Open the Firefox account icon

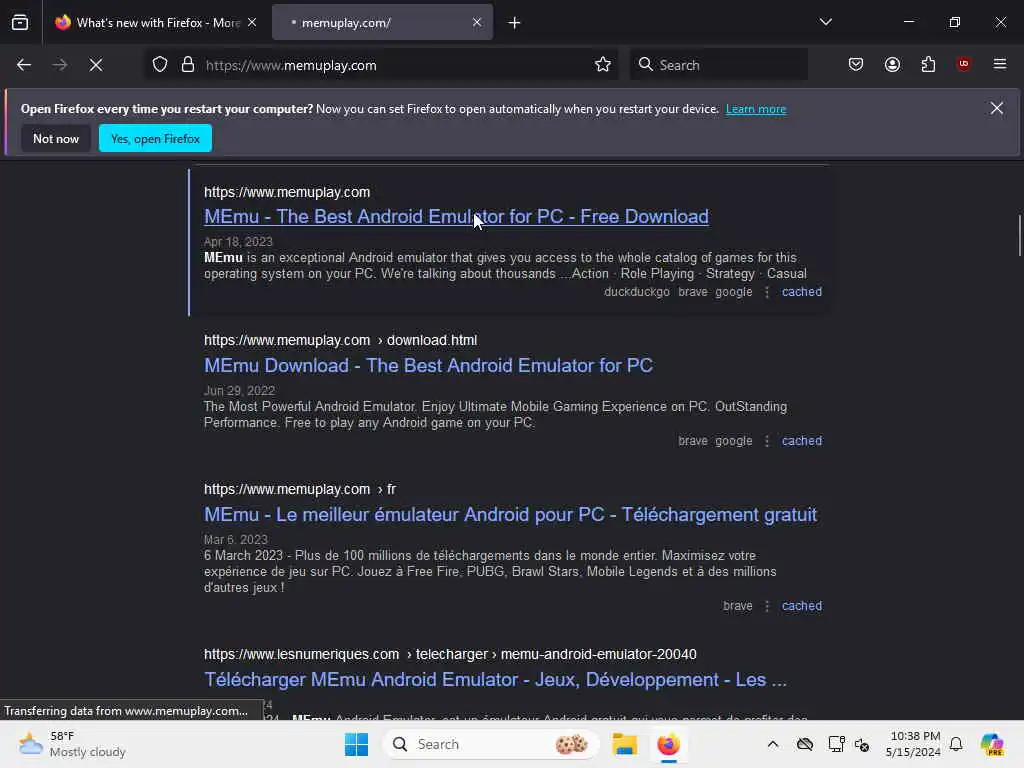[892, 64]
